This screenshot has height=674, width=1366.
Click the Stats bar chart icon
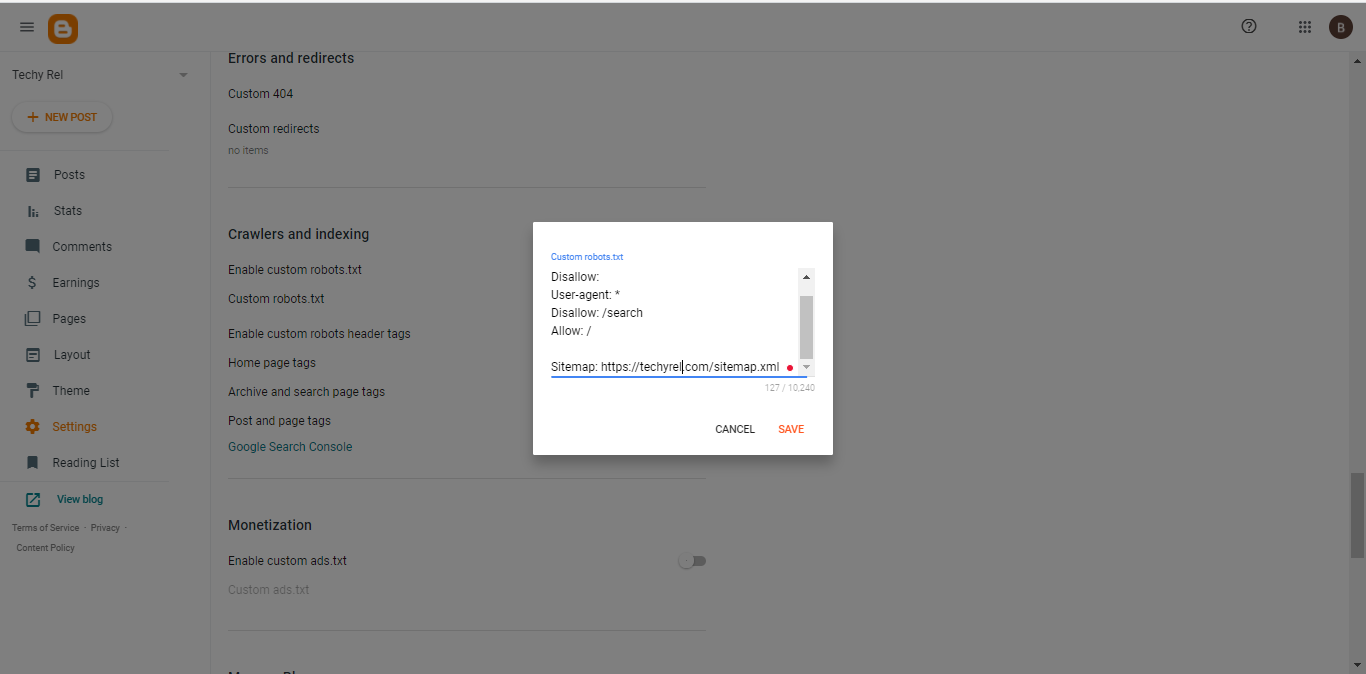(x=33, y=211)
